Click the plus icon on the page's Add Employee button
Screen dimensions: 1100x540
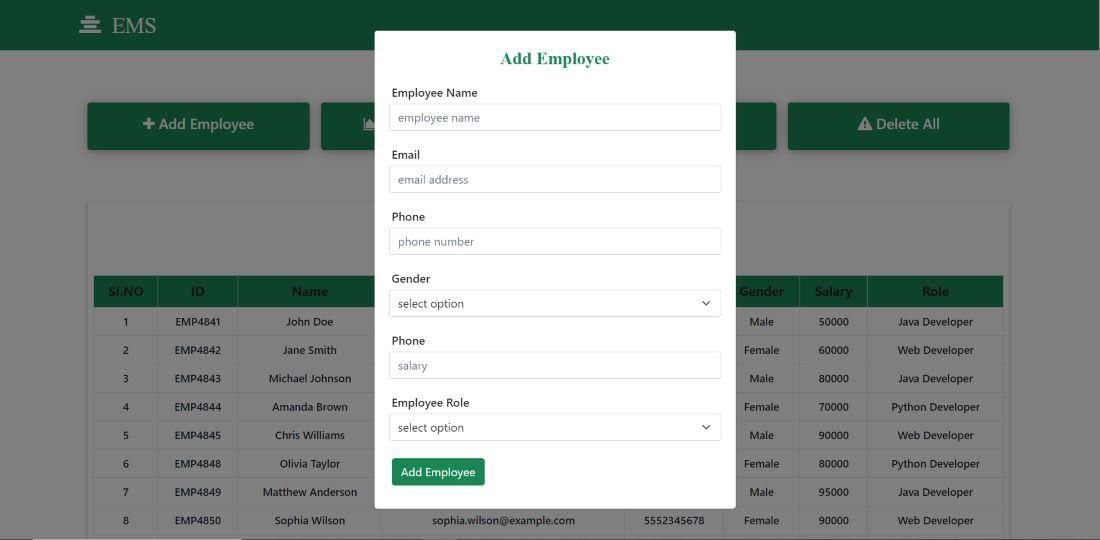click(x=149, y=123)
